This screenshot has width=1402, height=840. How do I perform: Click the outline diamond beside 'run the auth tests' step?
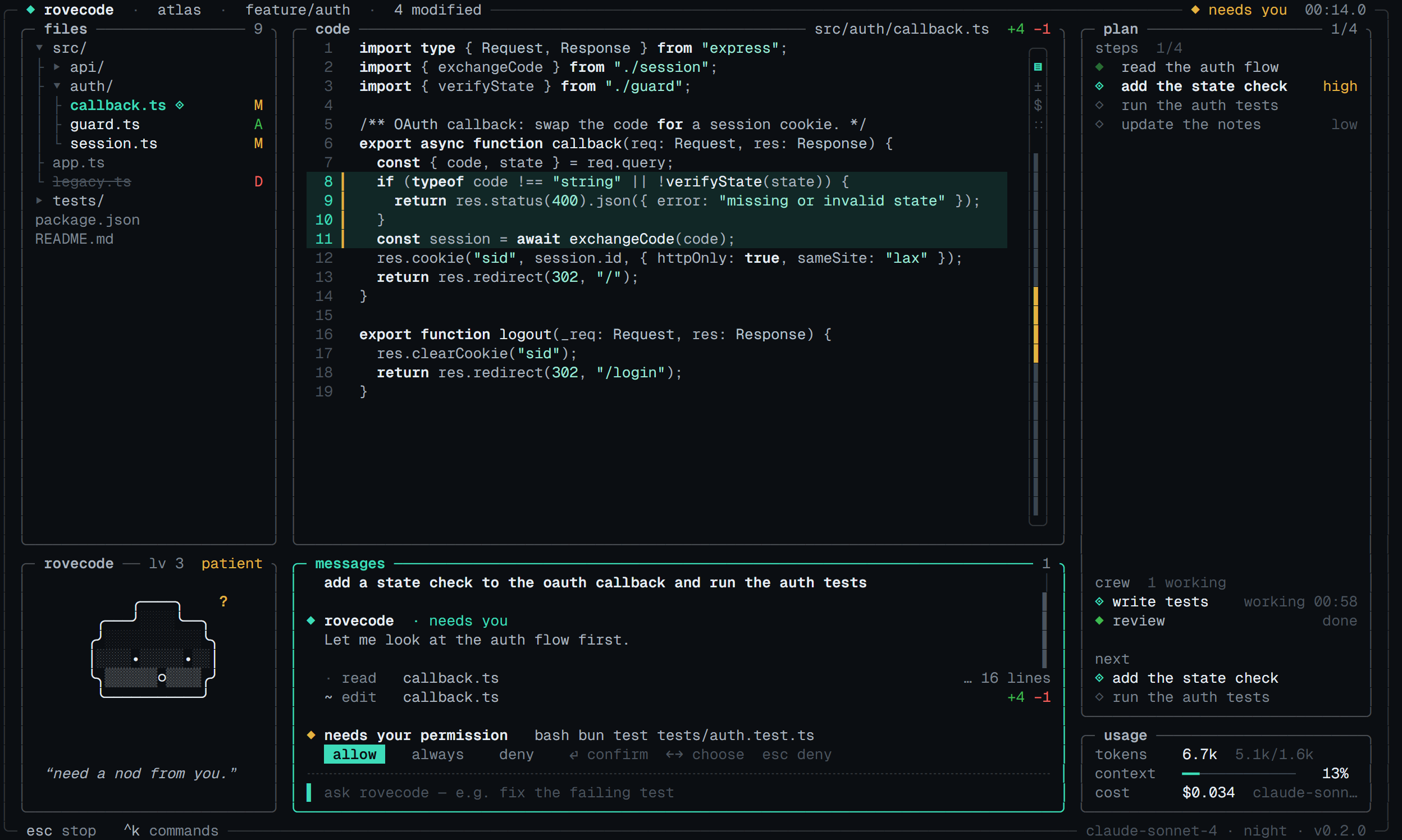click(x=1099, y=106)
